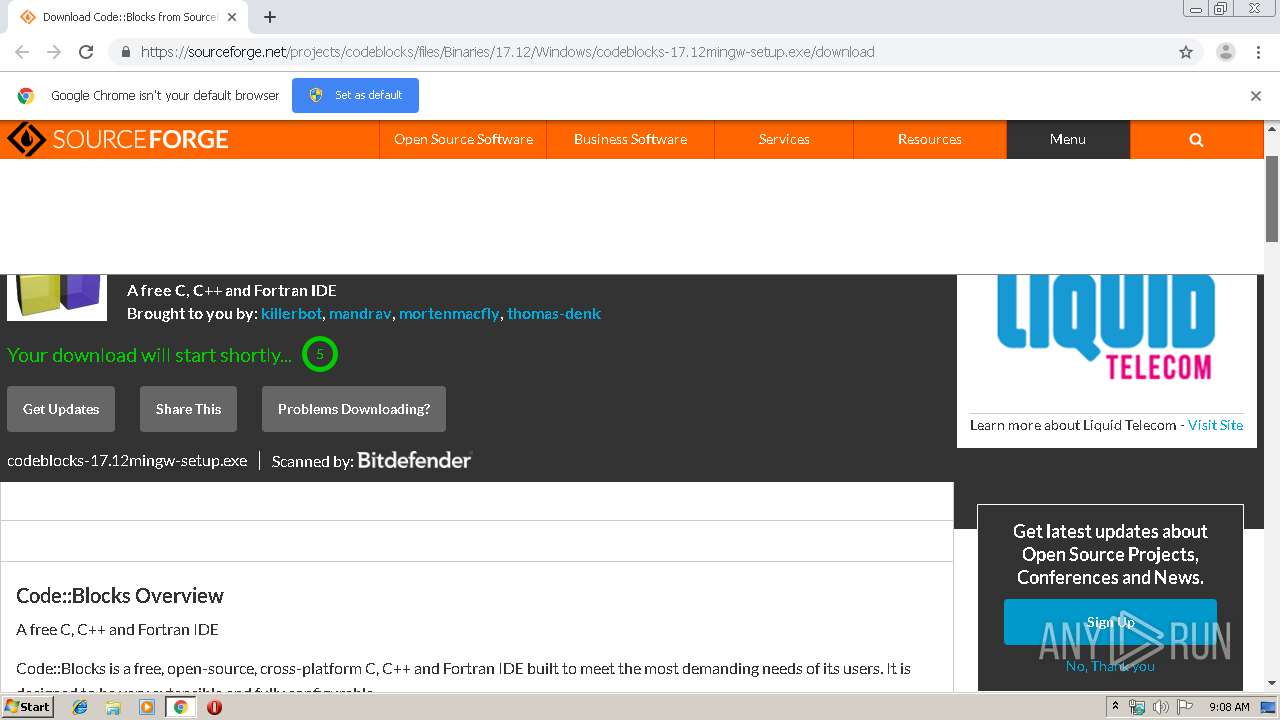Click the page vertical scrollbar thumb
Screen dimensions: 1280x720
[1272, 198]
